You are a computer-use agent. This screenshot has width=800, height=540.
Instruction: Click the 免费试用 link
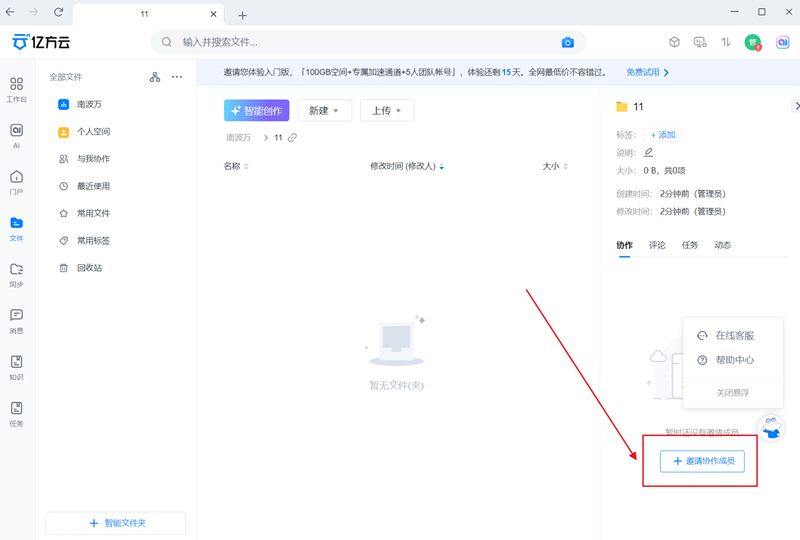(x=647, y=73)
